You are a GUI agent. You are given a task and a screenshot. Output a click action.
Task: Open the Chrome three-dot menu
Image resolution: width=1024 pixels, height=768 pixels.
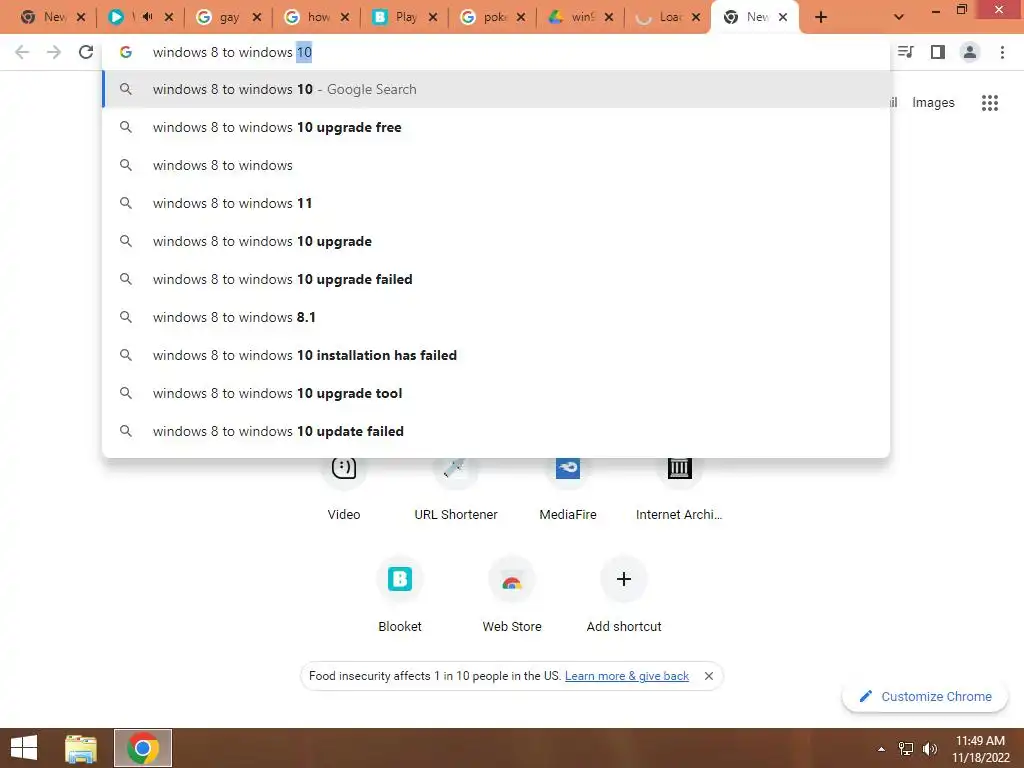tap(1002, 52)
